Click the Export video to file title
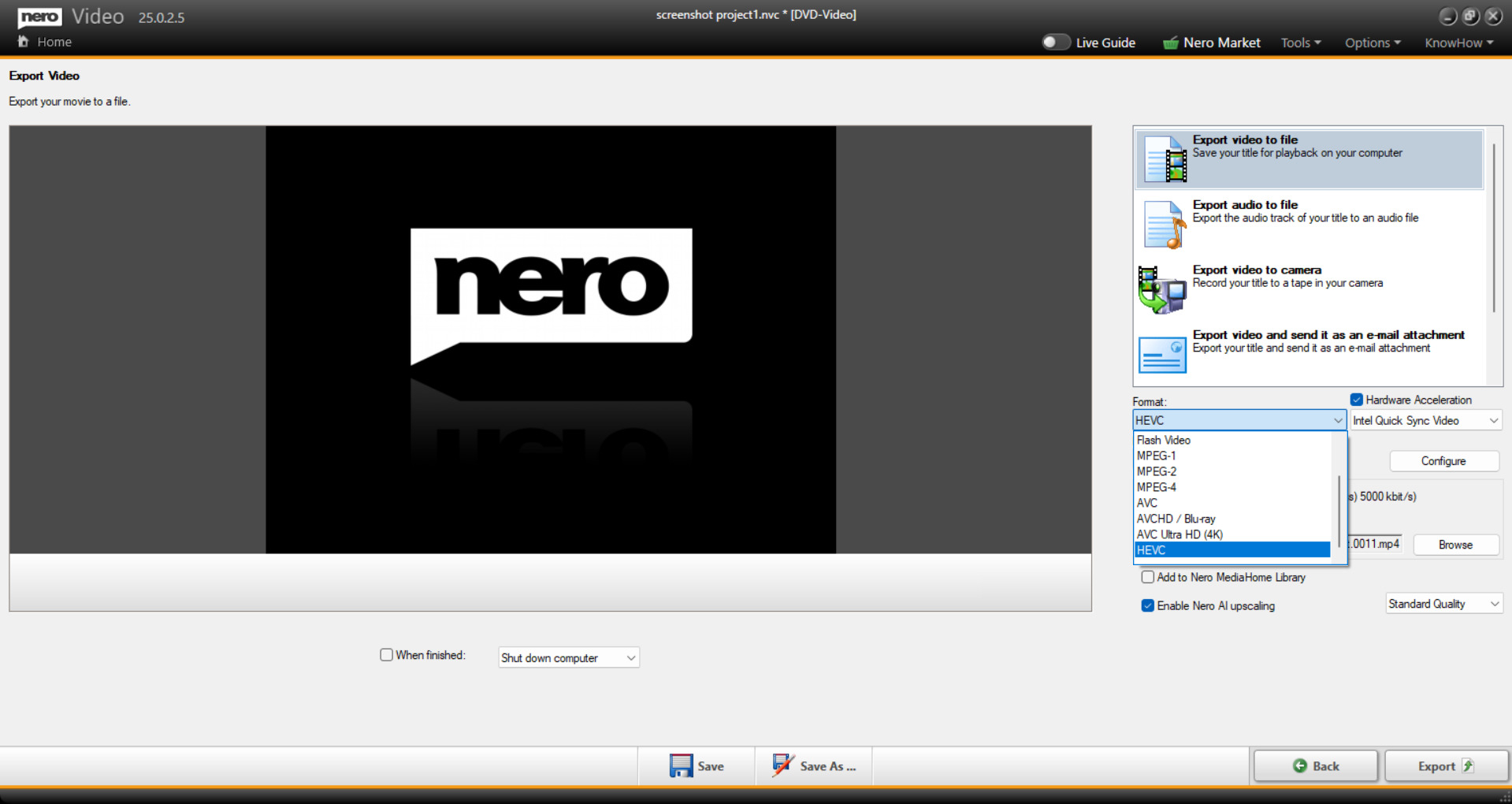The height and width of the screenshot is (804, 1512). (x=1245, y=140)
